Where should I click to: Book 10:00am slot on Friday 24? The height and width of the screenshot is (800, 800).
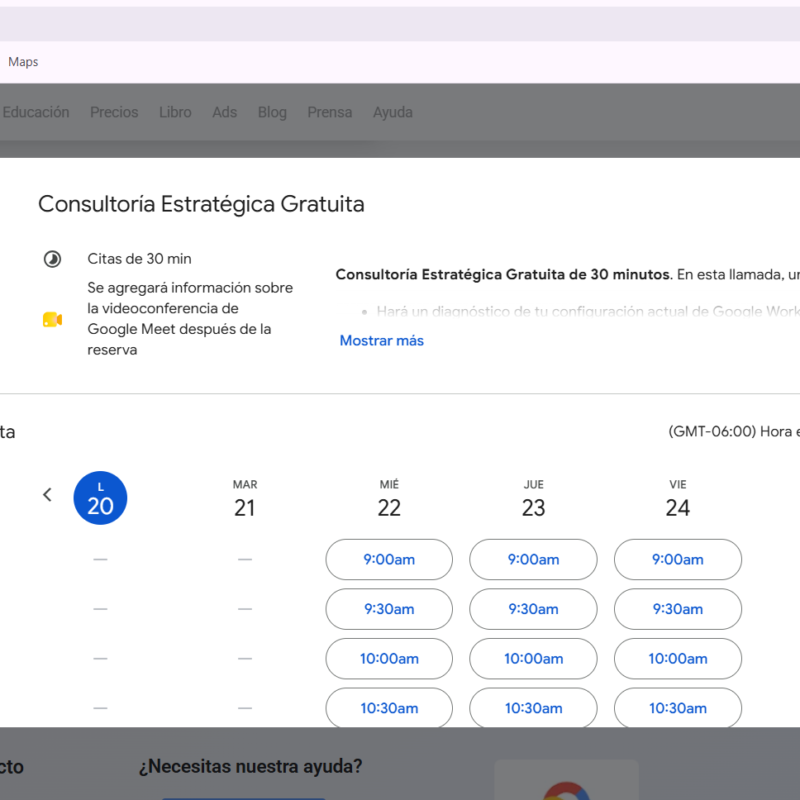tap(678, 659)
